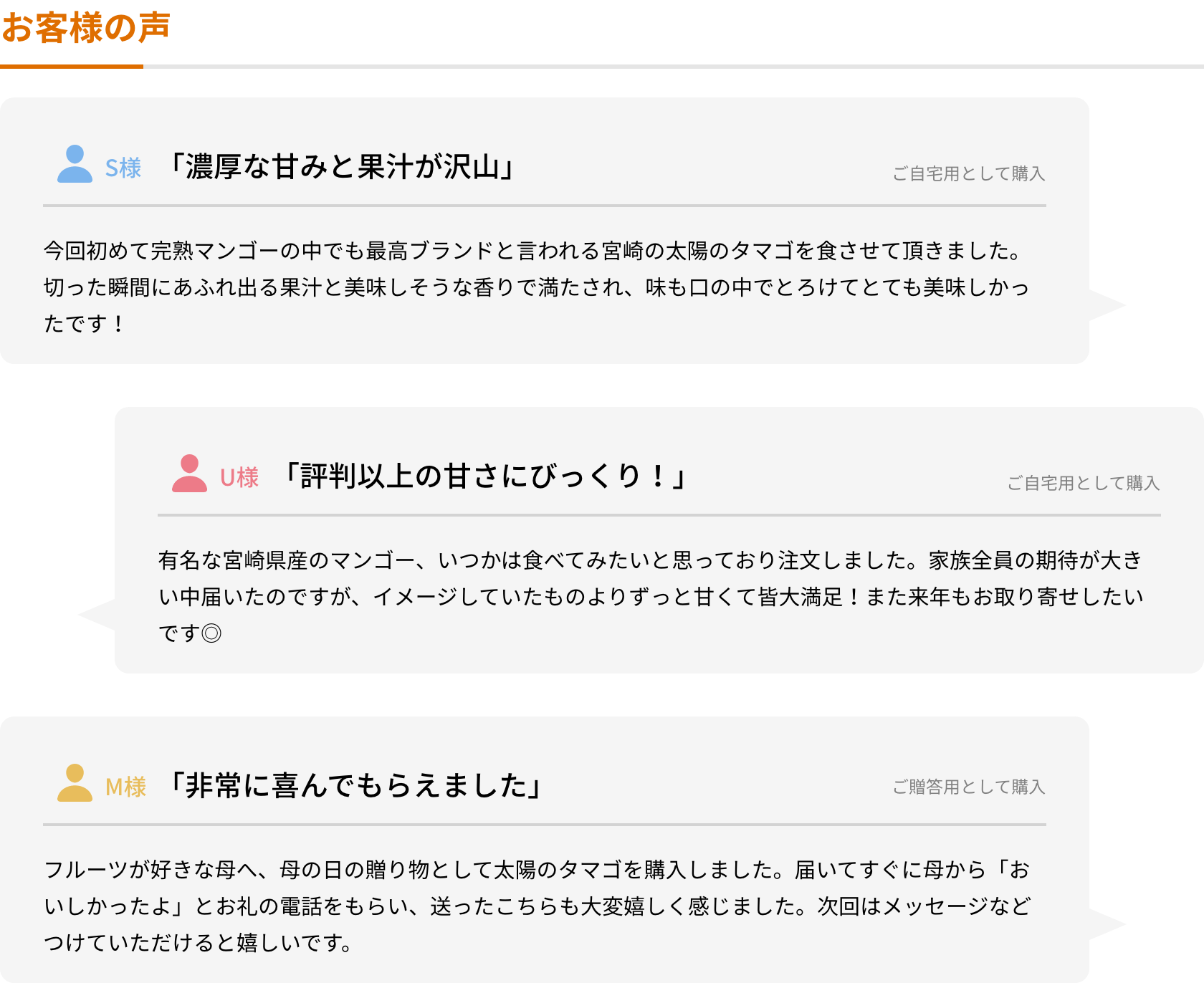Click S様's review text about 太陽のタマゴ
The image size is (1204, 983).
537,287
